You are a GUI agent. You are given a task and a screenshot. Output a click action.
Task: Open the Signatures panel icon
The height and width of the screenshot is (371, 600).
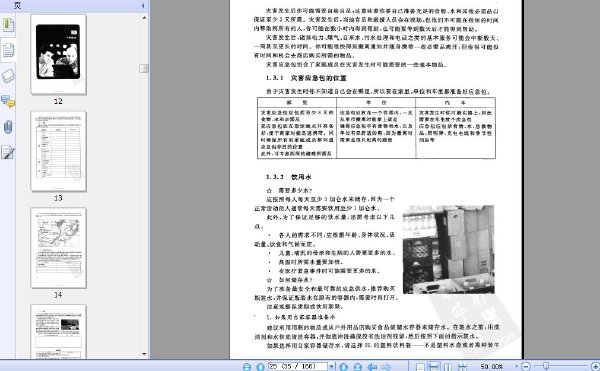click(8, 152)
